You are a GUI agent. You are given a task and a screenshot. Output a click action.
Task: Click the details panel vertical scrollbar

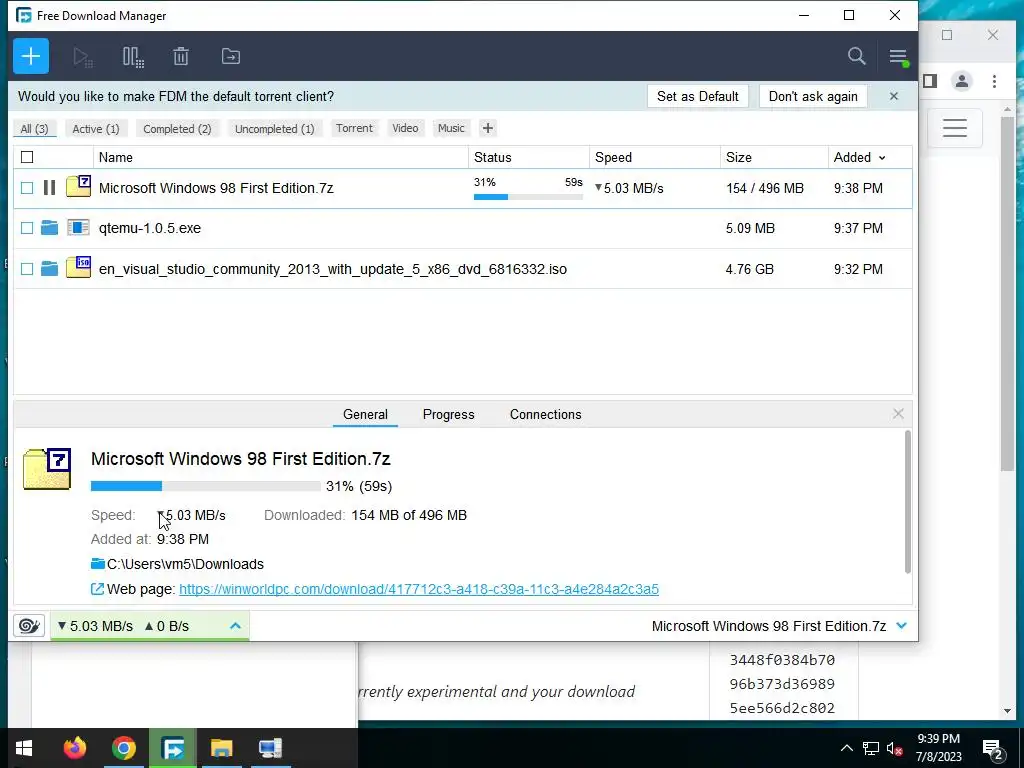(907, 502)
